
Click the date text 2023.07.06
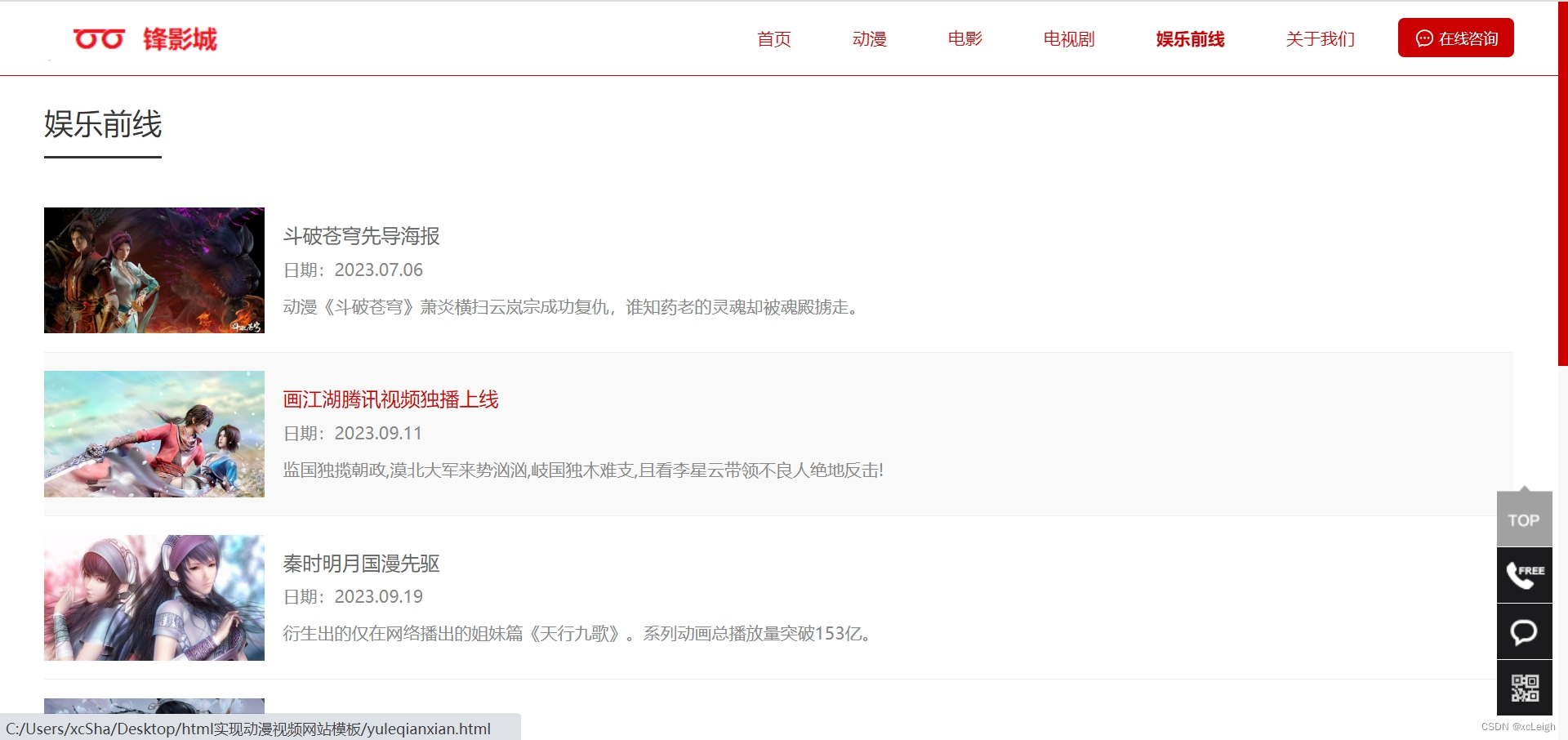coord(378,270)
